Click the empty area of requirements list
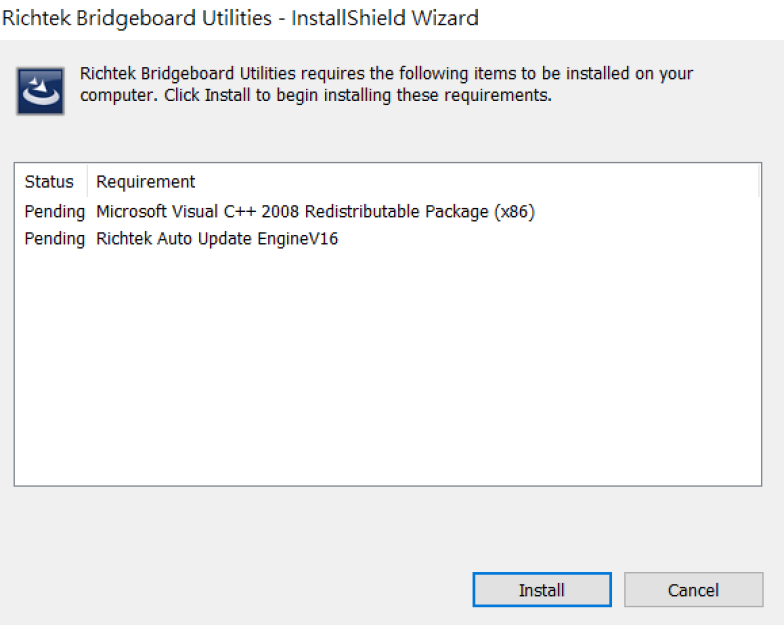 tap(388, 365)
